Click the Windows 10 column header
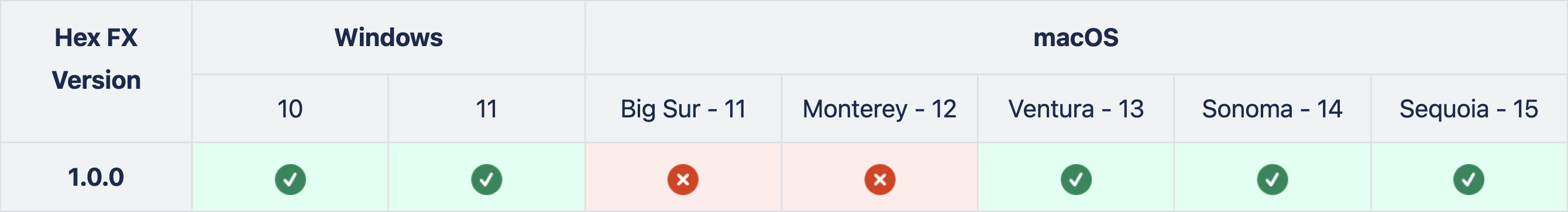Image resolution: width=1568 pixels, height=212 pixels. 290,109
